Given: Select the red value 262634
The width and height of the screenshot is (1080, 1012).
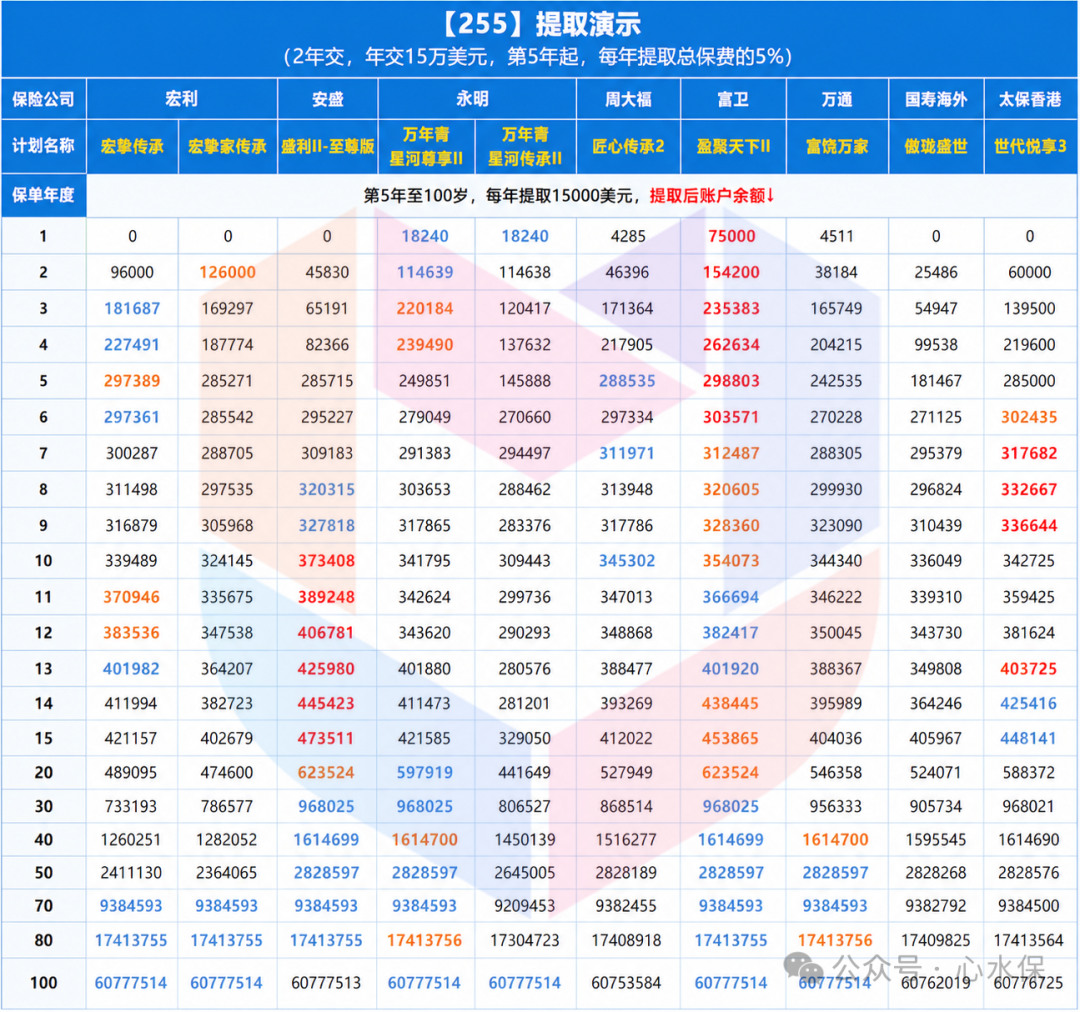Looking at the screenshot, I should coord(731,344).
